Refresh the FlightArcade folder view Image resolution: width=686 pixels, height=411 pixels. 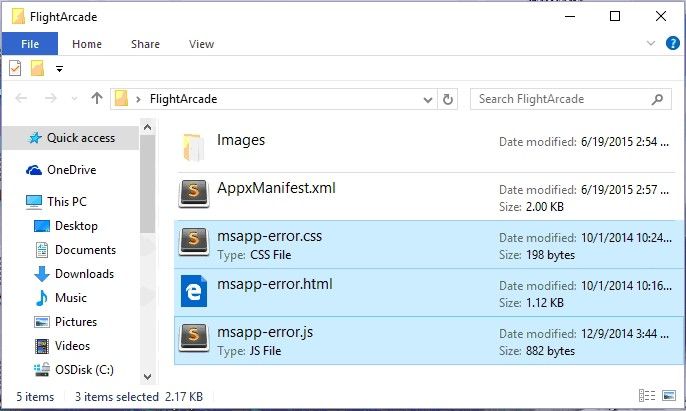pos(448,99)
